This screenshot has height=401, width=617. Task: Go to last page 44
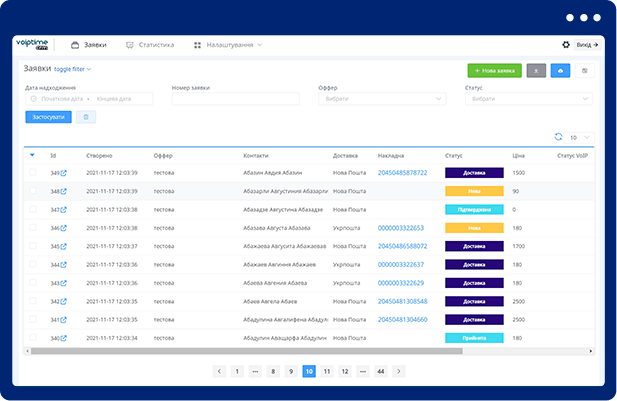coord(381,371)
